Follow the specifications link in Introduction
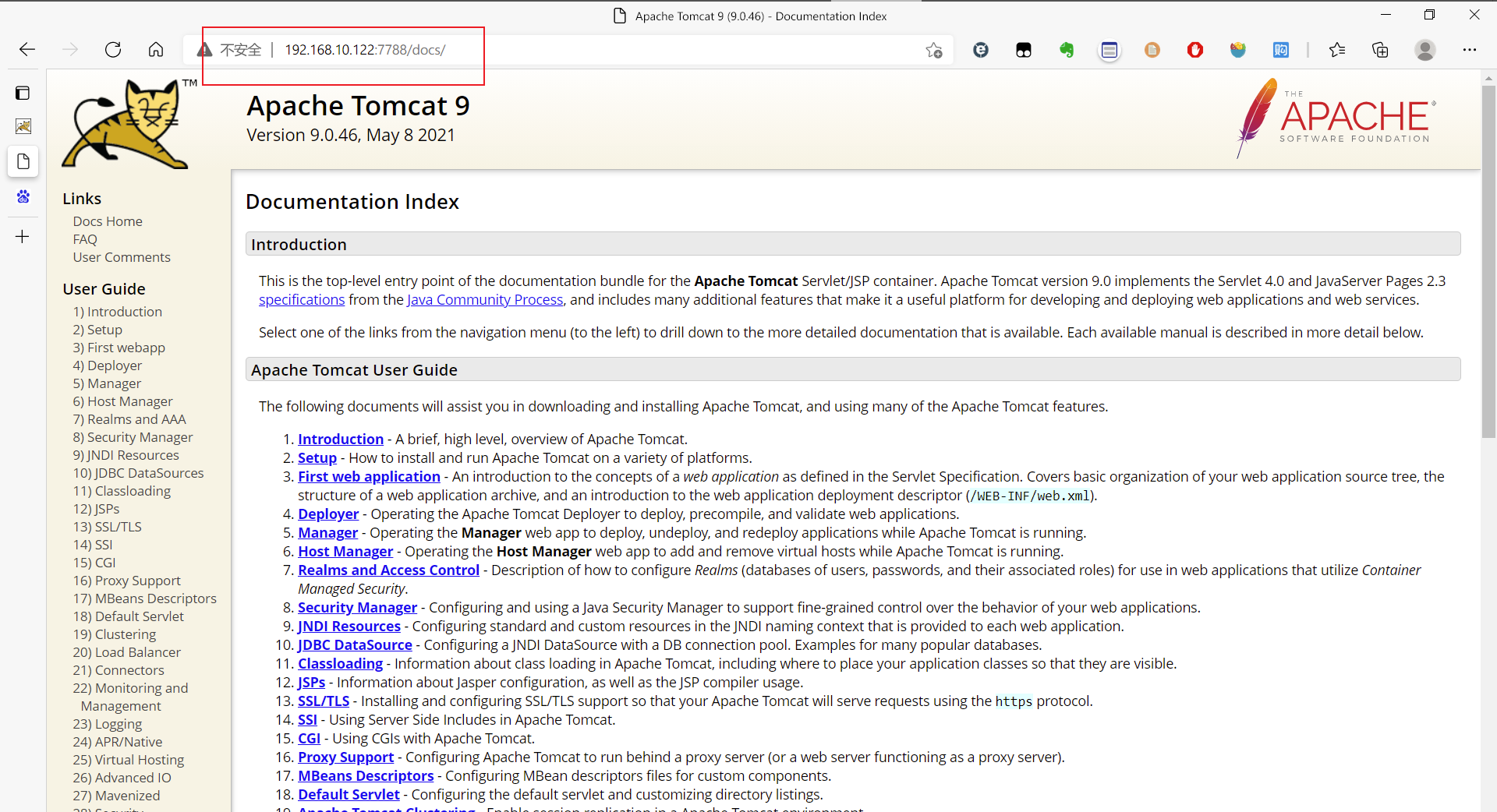This screenshot has height=812, width=1497. [x=302, y=300]
